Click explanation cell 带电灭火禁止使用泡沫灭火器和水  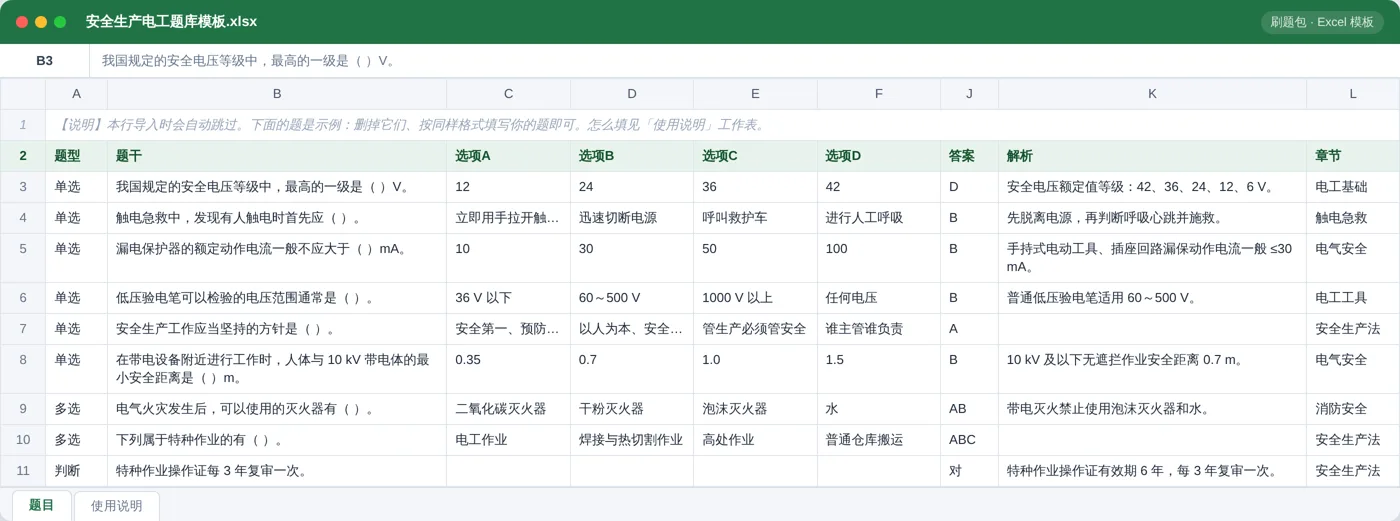pyautogui.click(x=1152, y=409)
